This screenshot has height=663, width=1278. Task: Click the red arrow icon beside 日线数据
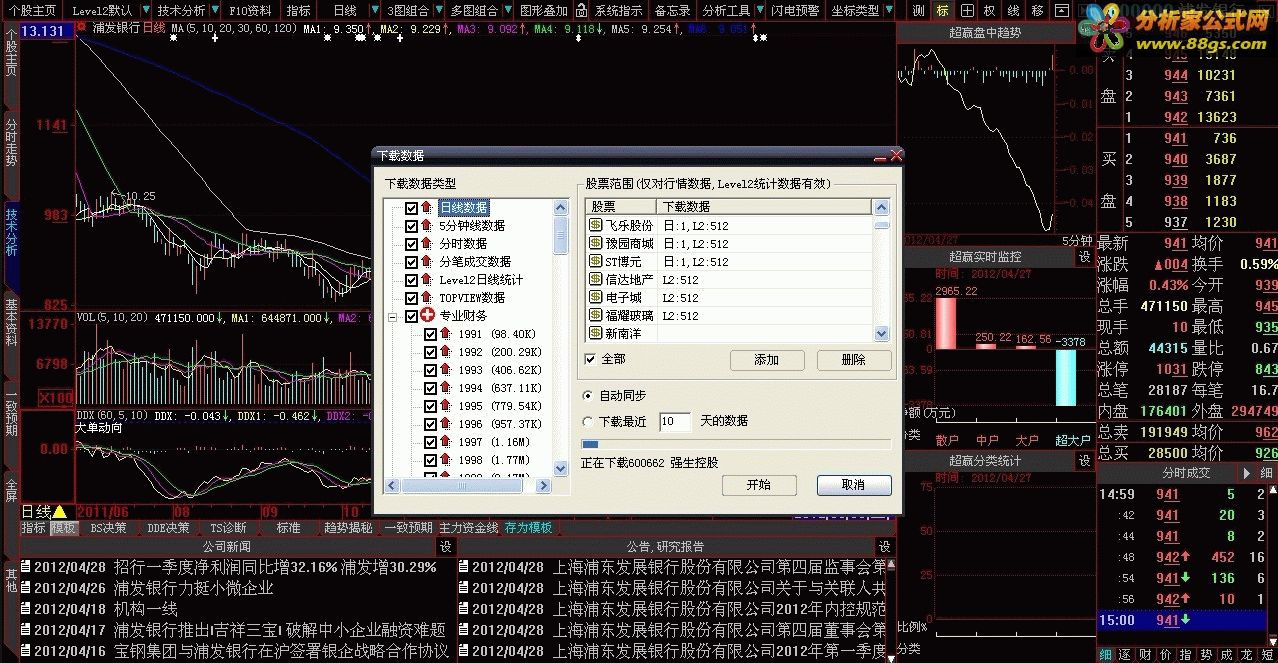[427, 208]
